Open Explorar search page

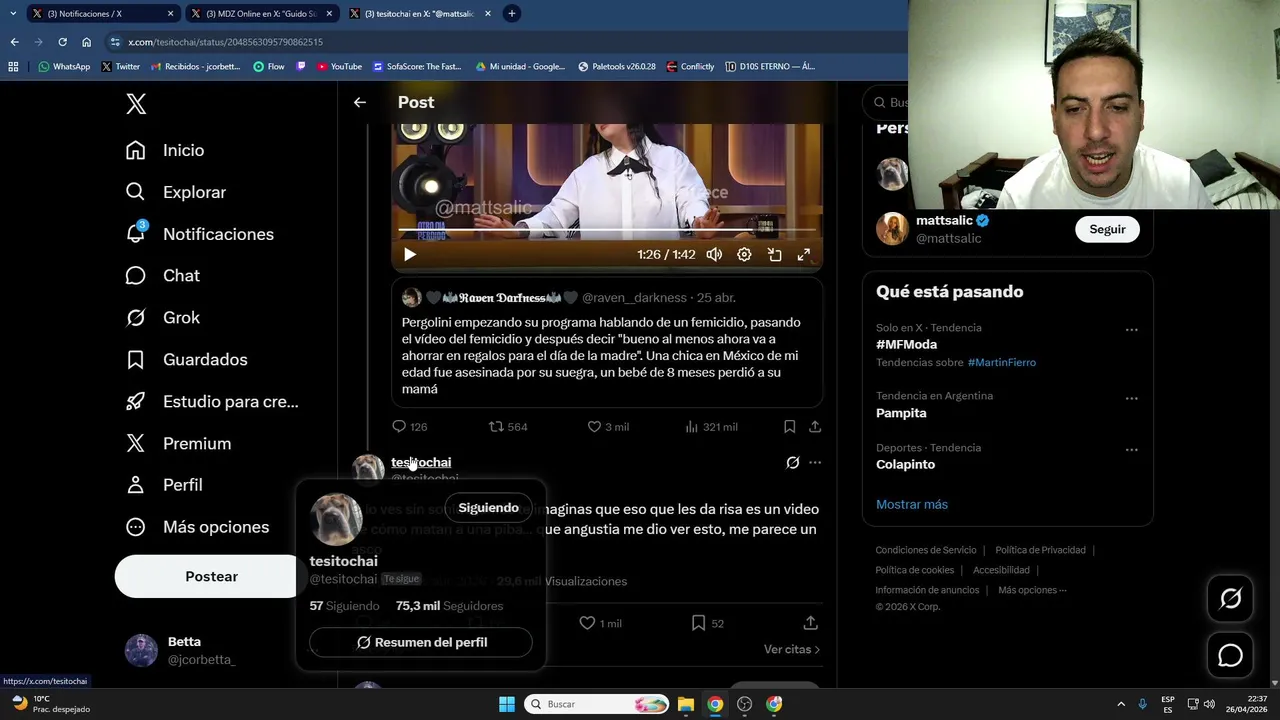point(175,192)
